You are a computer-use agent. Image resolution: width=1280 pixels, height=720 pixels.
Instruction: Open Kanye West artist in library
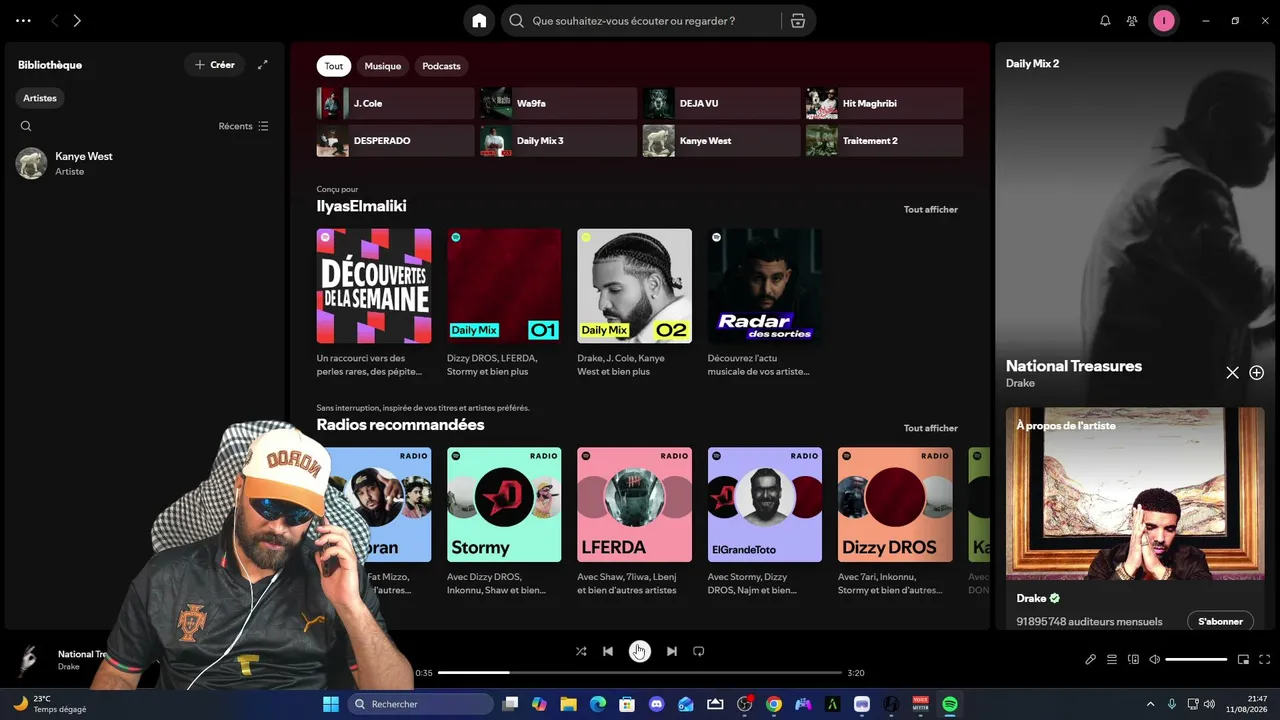[144, 163]
